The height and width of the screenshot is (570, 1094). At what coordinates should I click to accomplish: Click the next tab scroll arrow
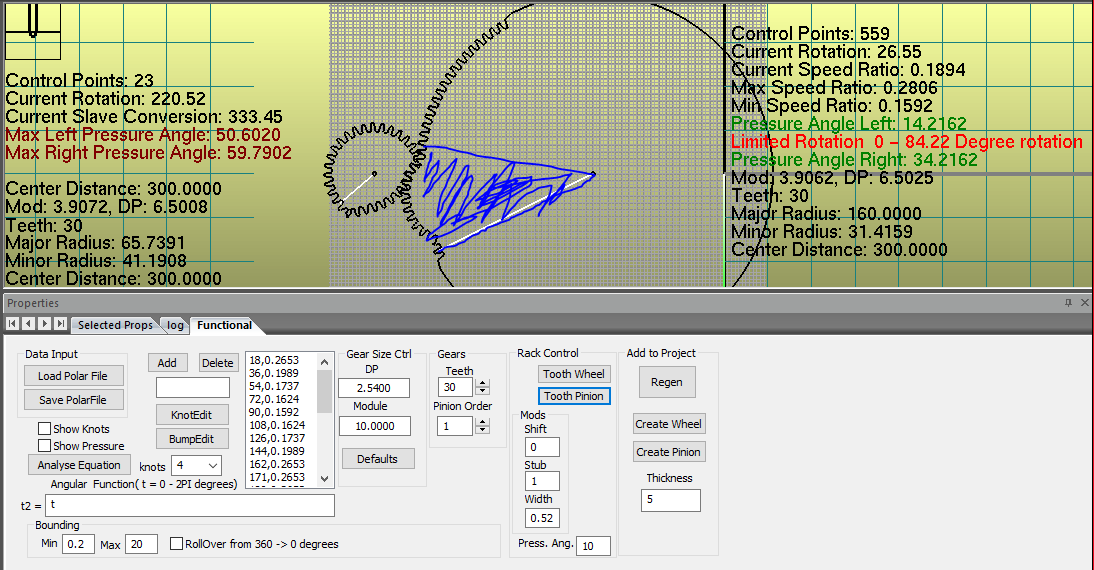44,324
